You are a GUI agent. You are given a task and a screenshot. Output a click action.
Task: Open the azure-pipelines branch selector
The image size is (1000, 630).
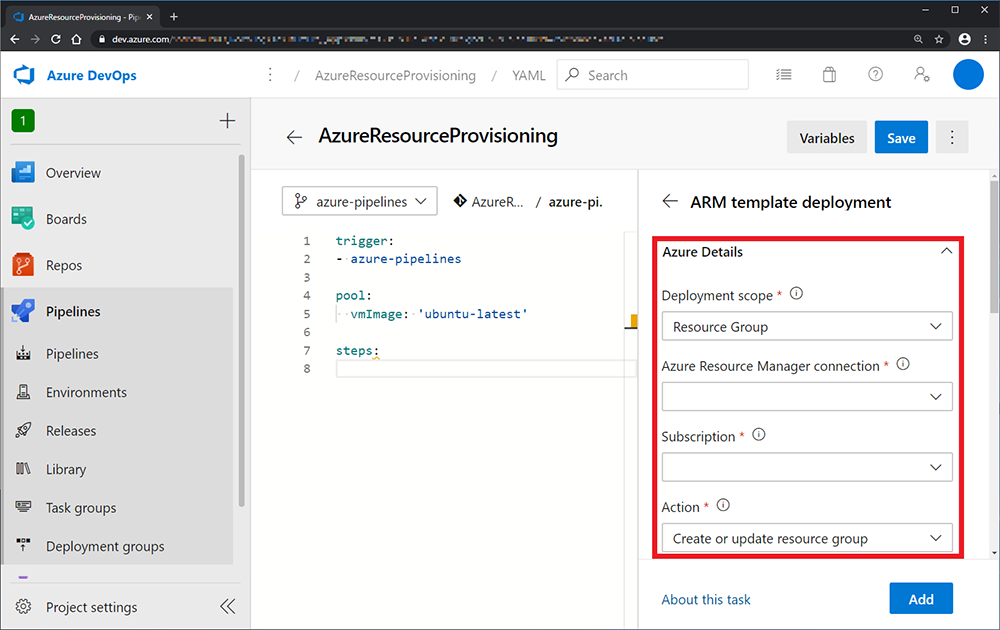(x=360, y=201)
